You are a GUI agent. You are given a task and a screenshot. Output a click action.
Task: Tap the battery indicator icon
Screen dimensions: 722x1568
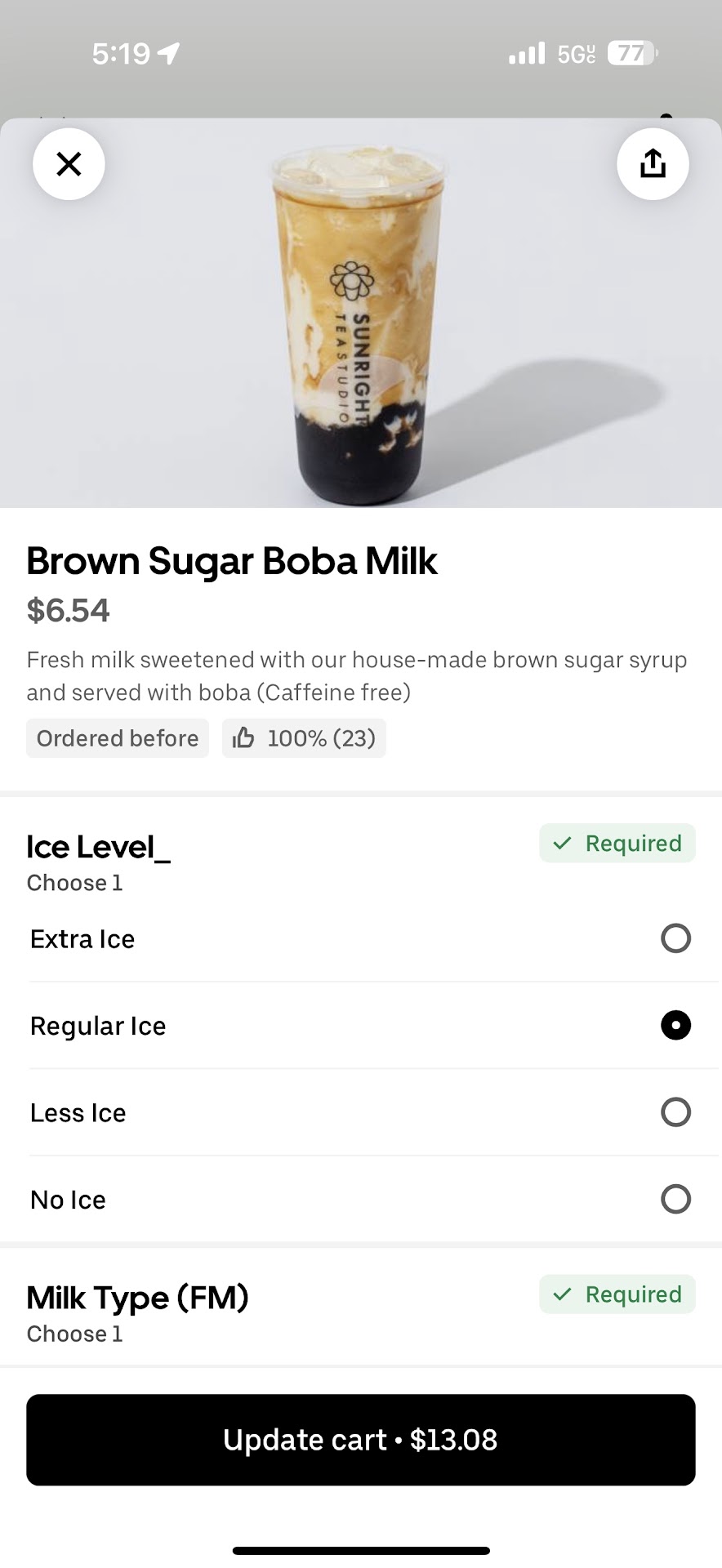(632, 54)
